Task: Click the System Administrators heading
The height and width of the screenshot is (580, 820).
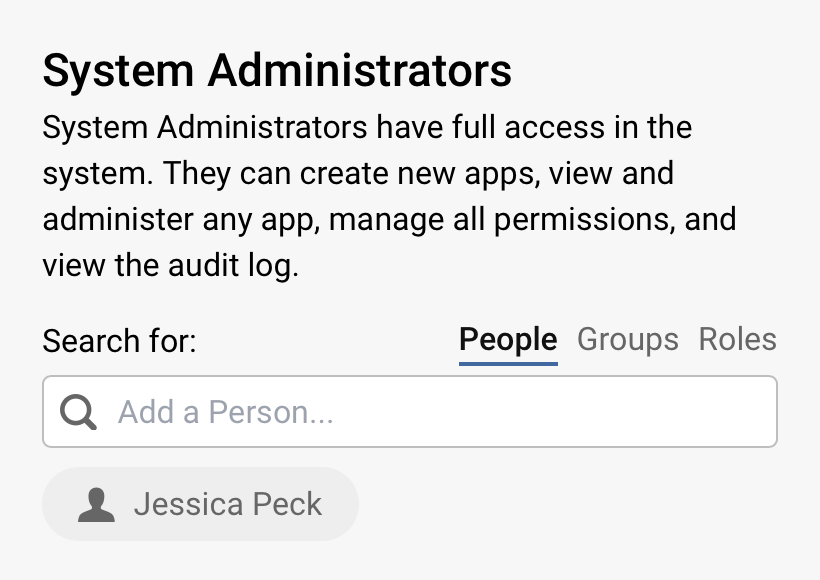Action: pos(276,70)
